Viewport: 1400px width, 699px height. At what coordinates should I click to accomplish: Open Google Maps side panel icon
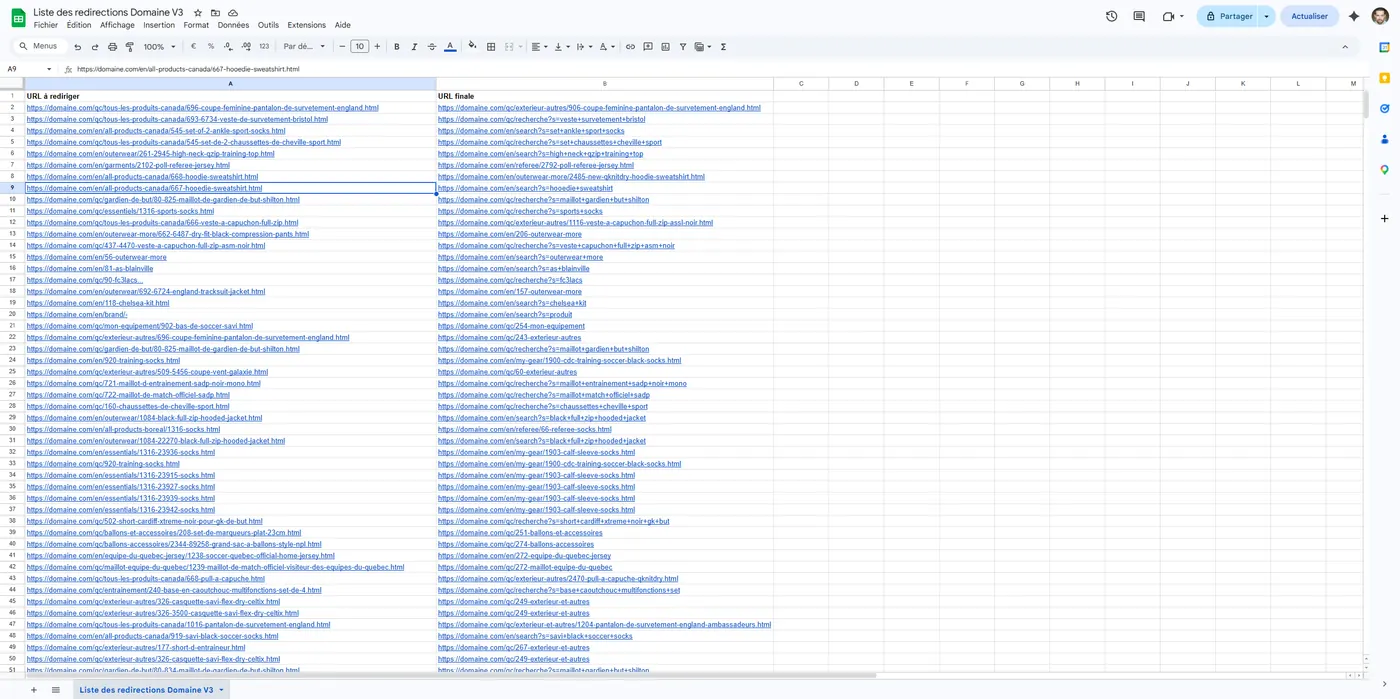(1384, 170)
